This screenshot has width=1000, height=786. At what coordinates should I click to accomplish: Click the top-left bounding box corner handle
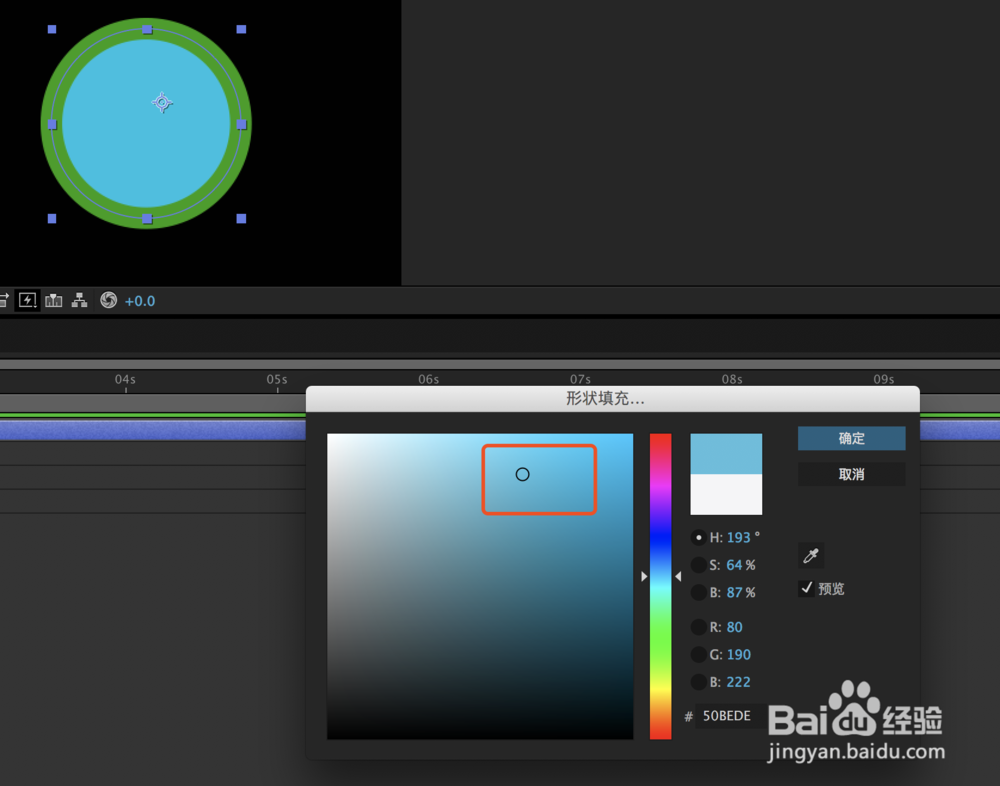tap(52, 29)
